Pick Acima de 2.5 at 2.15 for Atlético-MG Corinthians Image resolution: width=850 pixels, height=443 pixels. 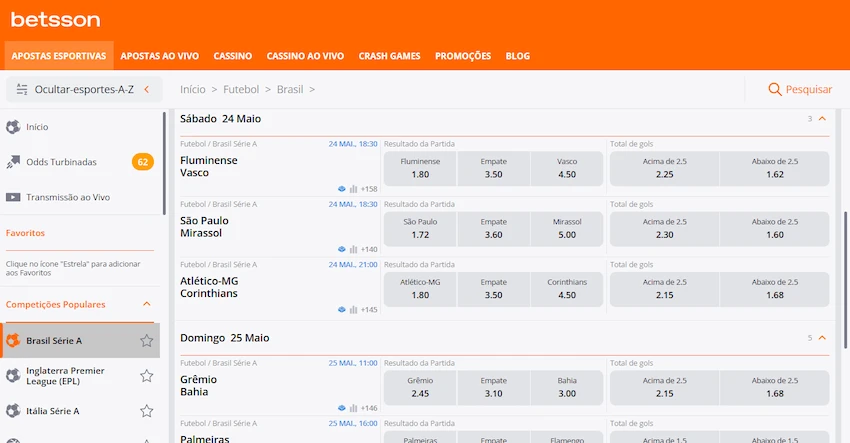pyautogui.click(x=665, y=289)
